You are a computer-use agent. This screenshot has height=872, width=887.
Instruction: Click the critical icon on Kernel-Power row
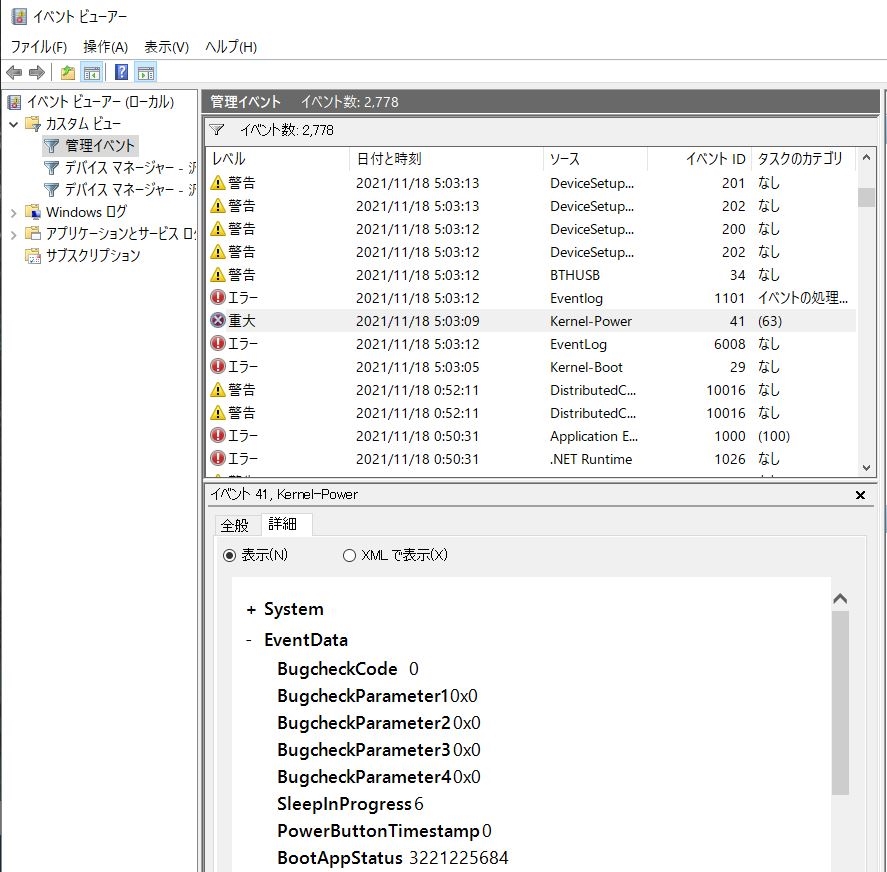pyautogui.click(x=218, y=320)
